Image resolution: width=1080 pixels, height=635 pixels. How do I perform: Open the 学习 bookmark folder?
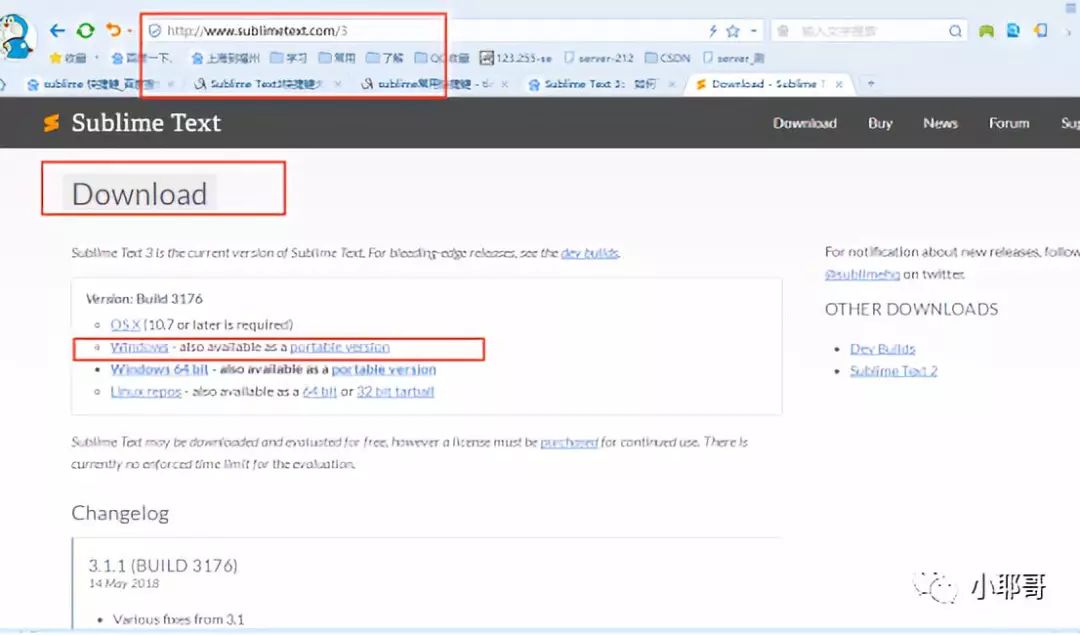[x=289, y=58]
